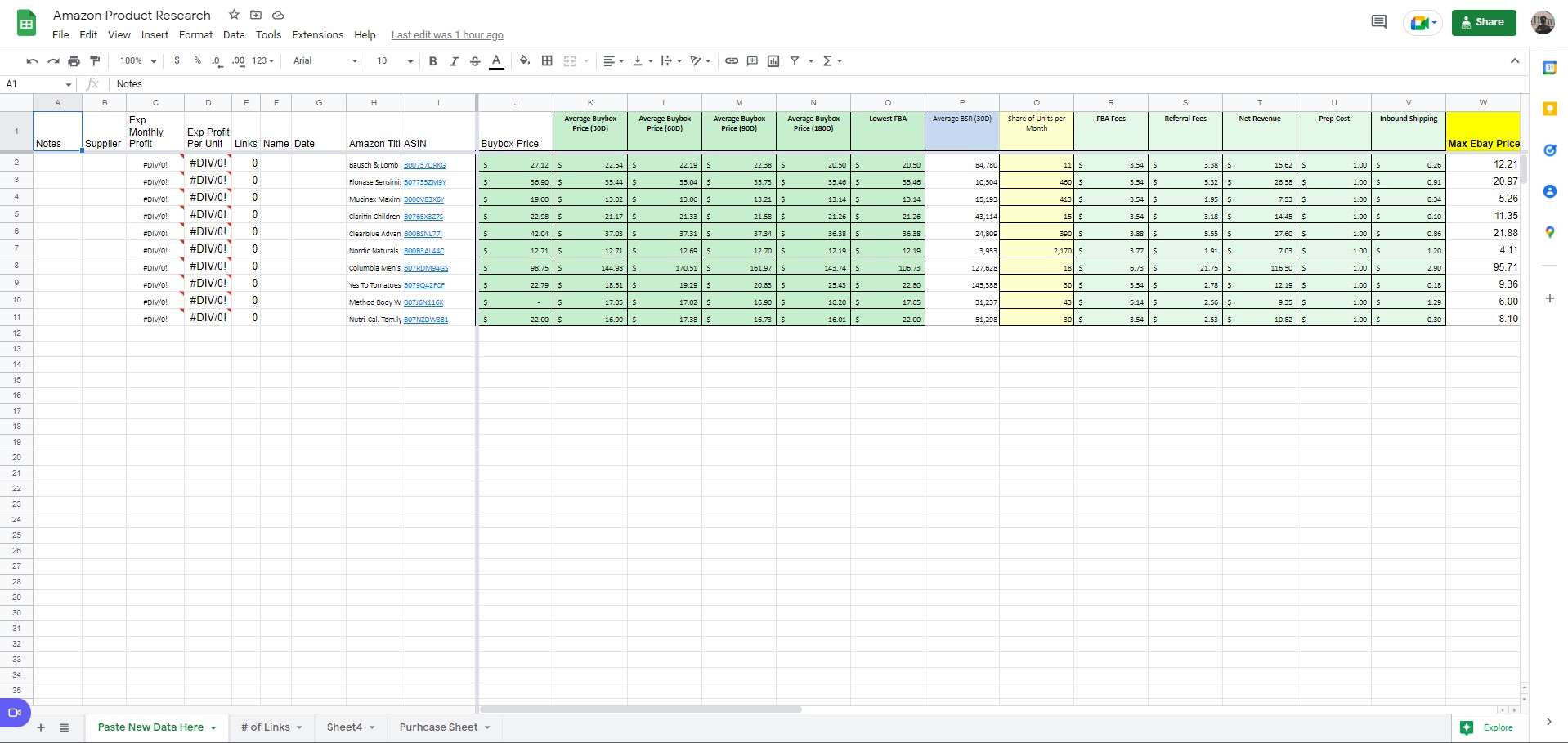Screen dimensions: 1568x743
Task: Open Google Keep in the side panel
Action: tap(1549, 109)
